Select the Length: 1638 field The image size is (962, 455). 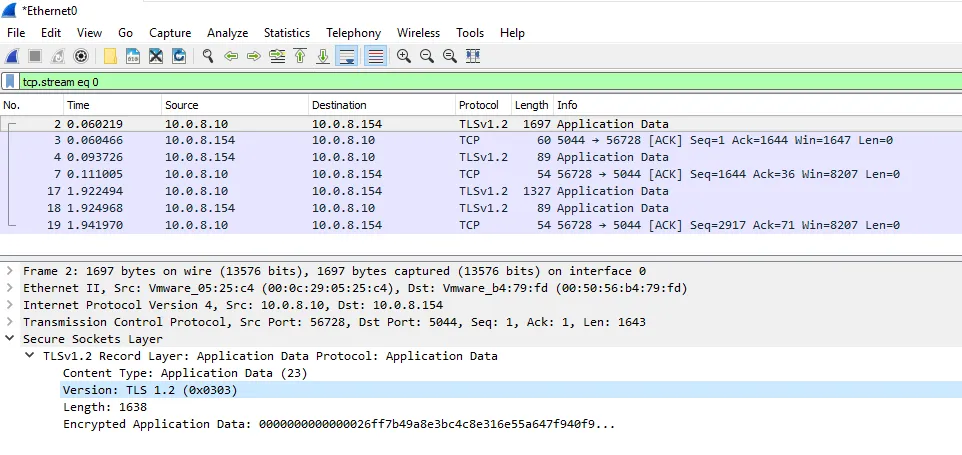tap(105, 407)
